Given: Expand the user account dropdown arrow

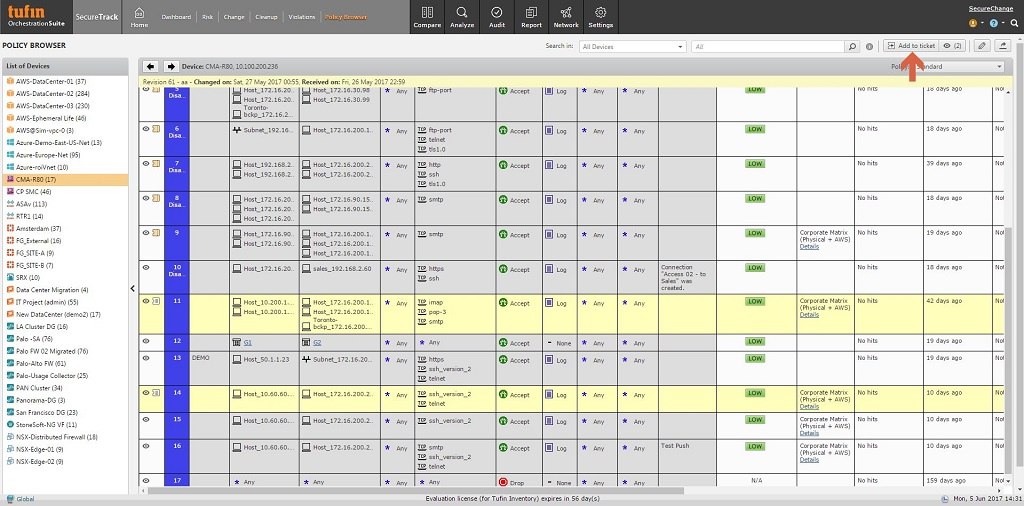Looking at the screenshot, I should point(982,24).
